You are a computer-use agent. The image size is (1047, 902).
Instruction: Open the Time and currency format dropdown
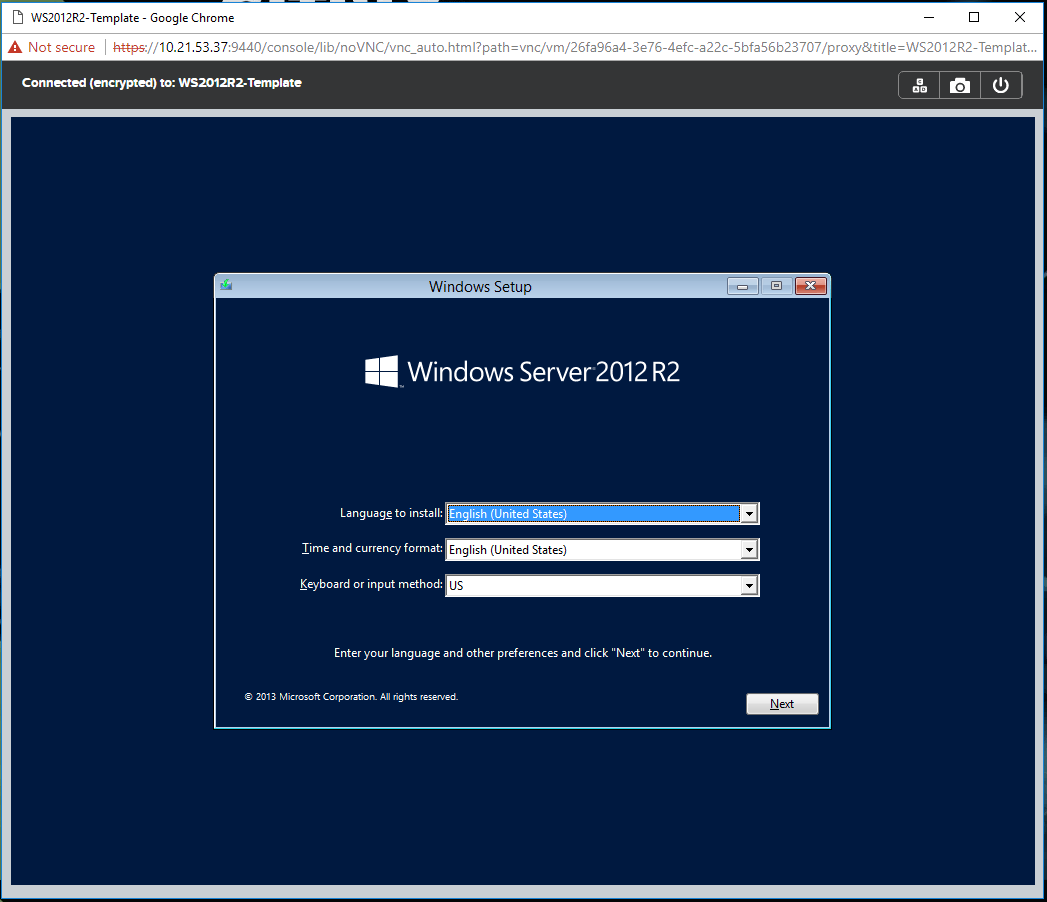pos(749,549)
